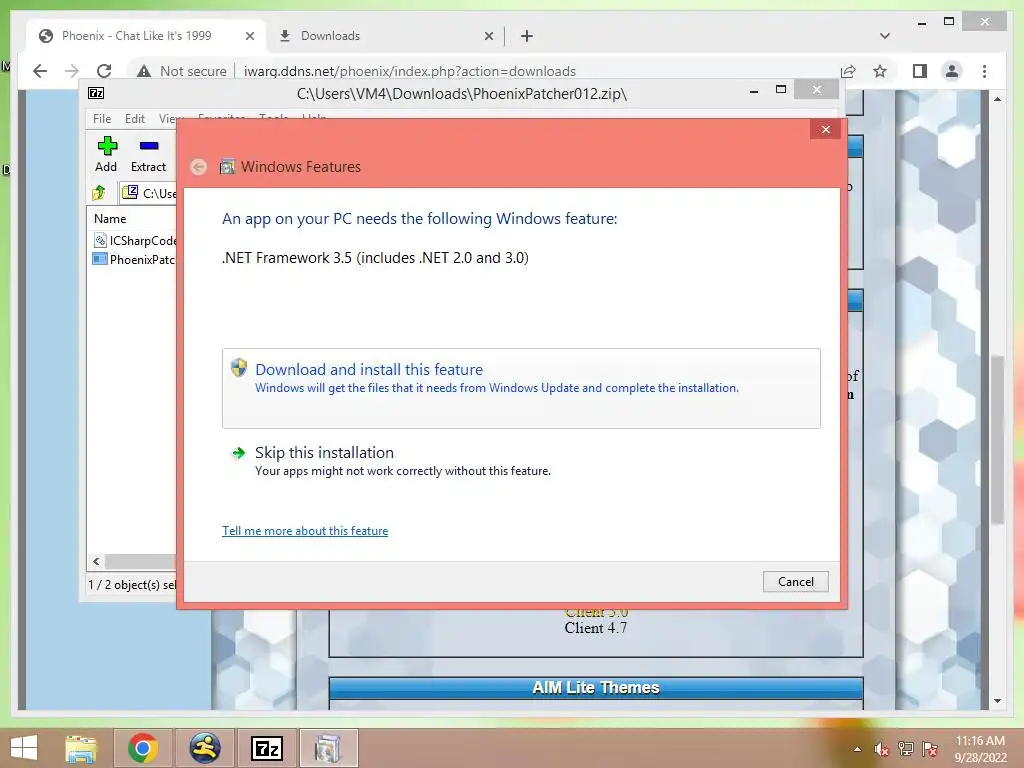Image resolution: width=1024 pixels, height=768 pixels.
Task: Open Tell me more about this feature link
Action: pos(305,531)
